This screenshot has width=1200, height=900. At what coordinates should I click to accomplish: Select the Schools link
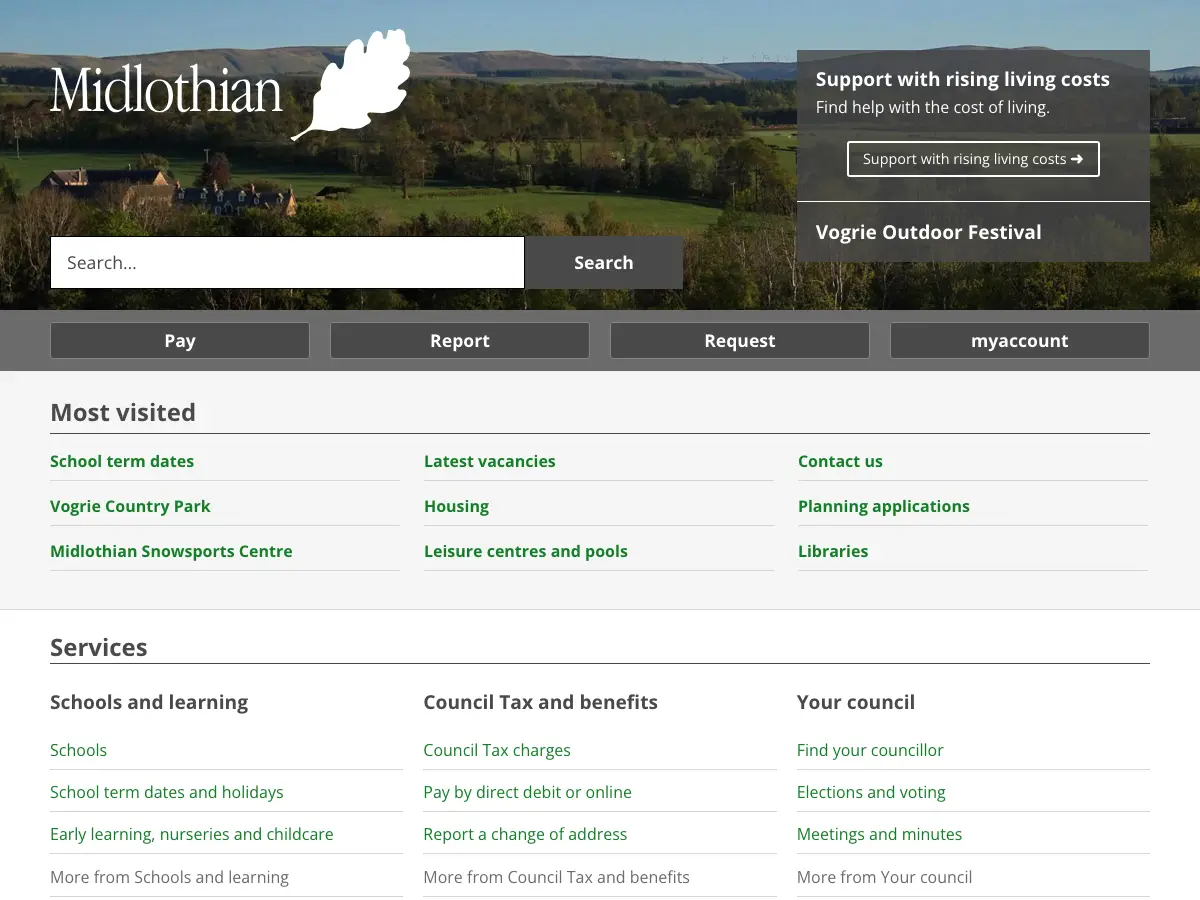pos(78,750)
